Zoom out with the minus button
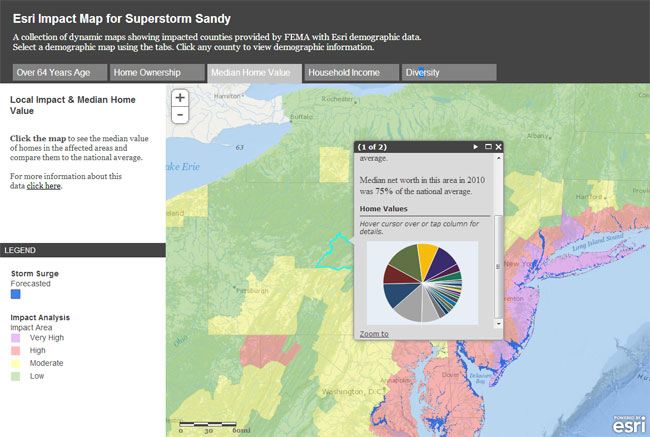 click(x=180, y=114)
